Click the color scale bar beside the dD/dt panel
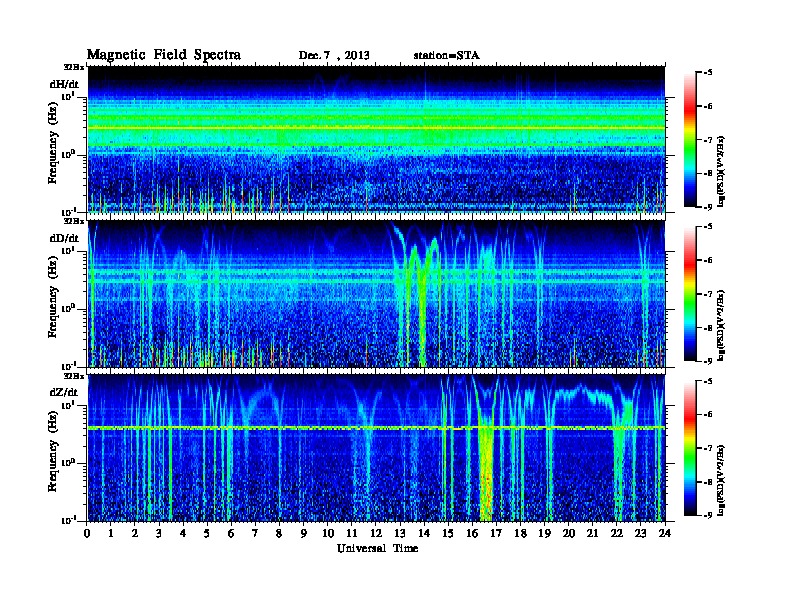 (x=689, y=294)
